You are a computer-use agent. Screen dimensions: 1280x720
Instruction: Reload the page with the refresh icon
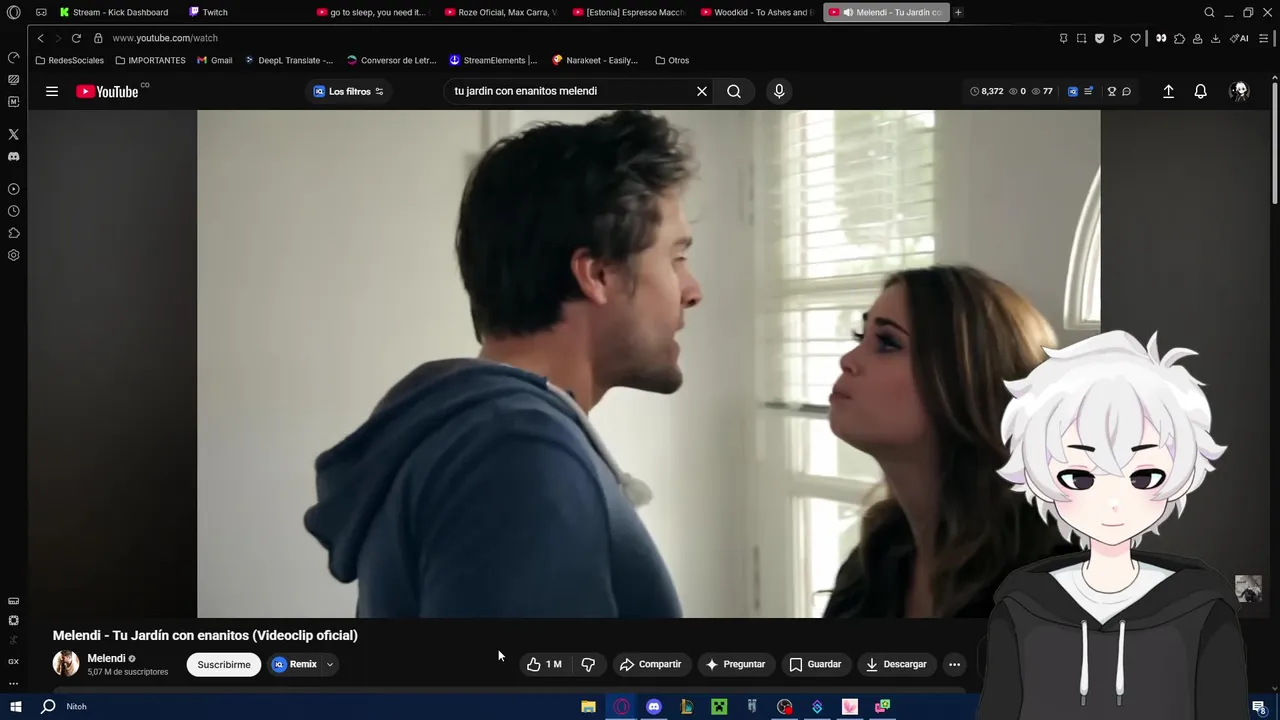76,38
